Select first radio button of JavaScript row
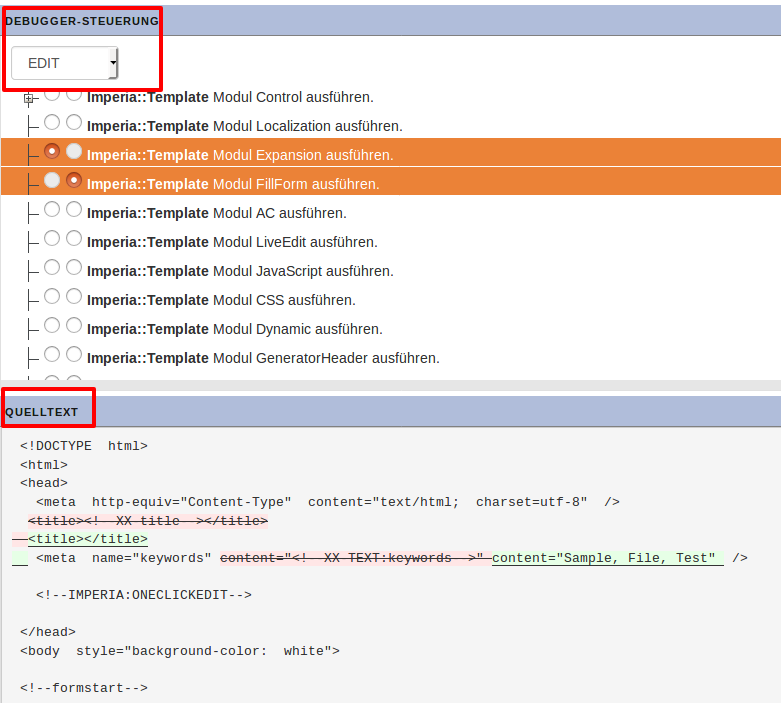Viewport: 781px width, 703px height. pyautogui.click(x=52, y=267)
